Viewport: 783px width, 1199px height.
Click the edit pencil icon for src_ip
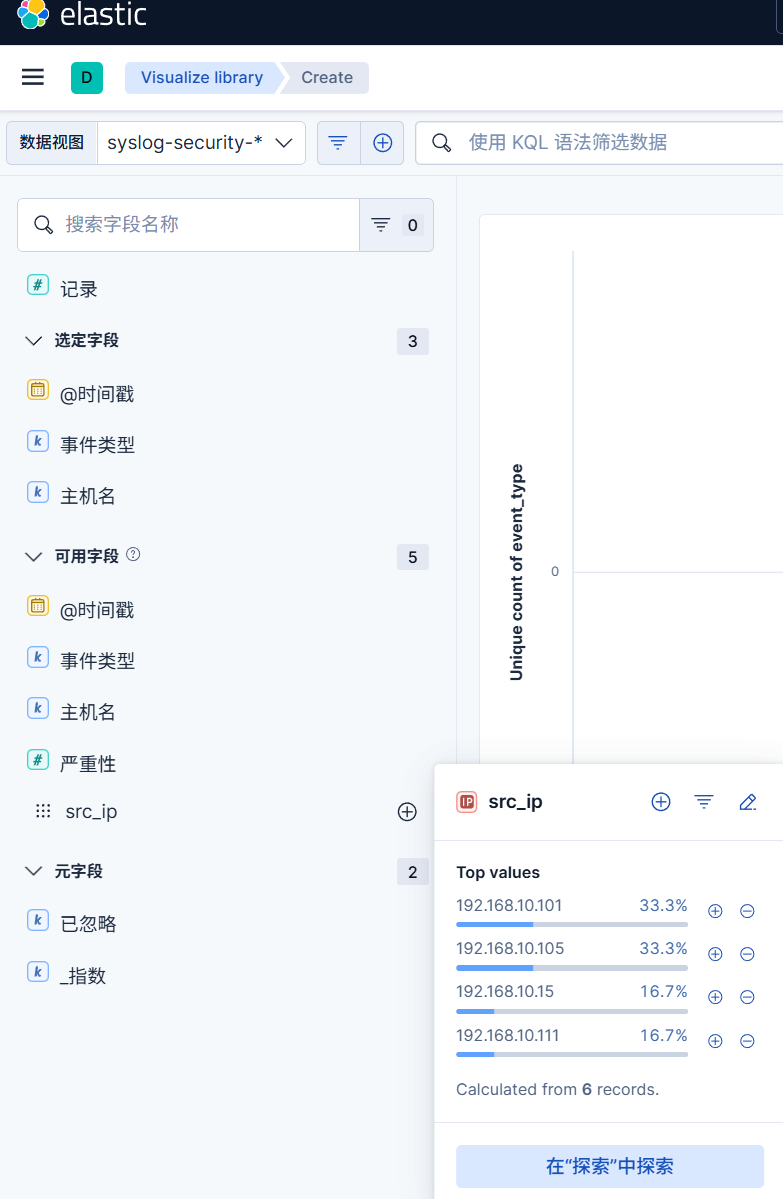click(x=747, y=801)
